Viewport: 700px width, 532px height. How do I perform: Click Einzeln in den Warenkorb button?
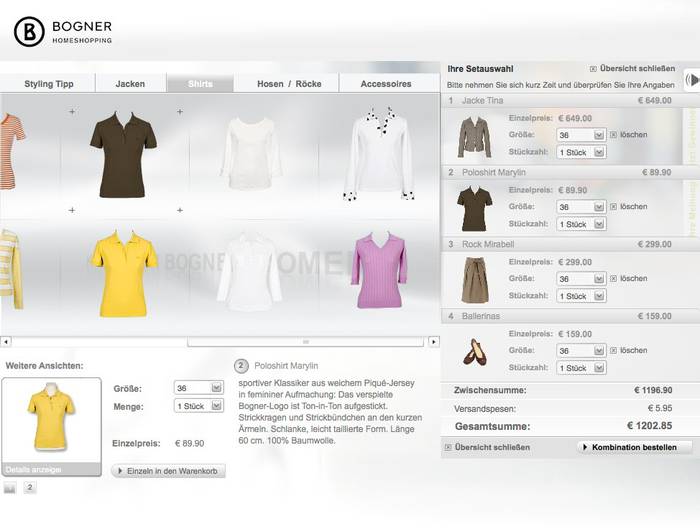(168, 471)
